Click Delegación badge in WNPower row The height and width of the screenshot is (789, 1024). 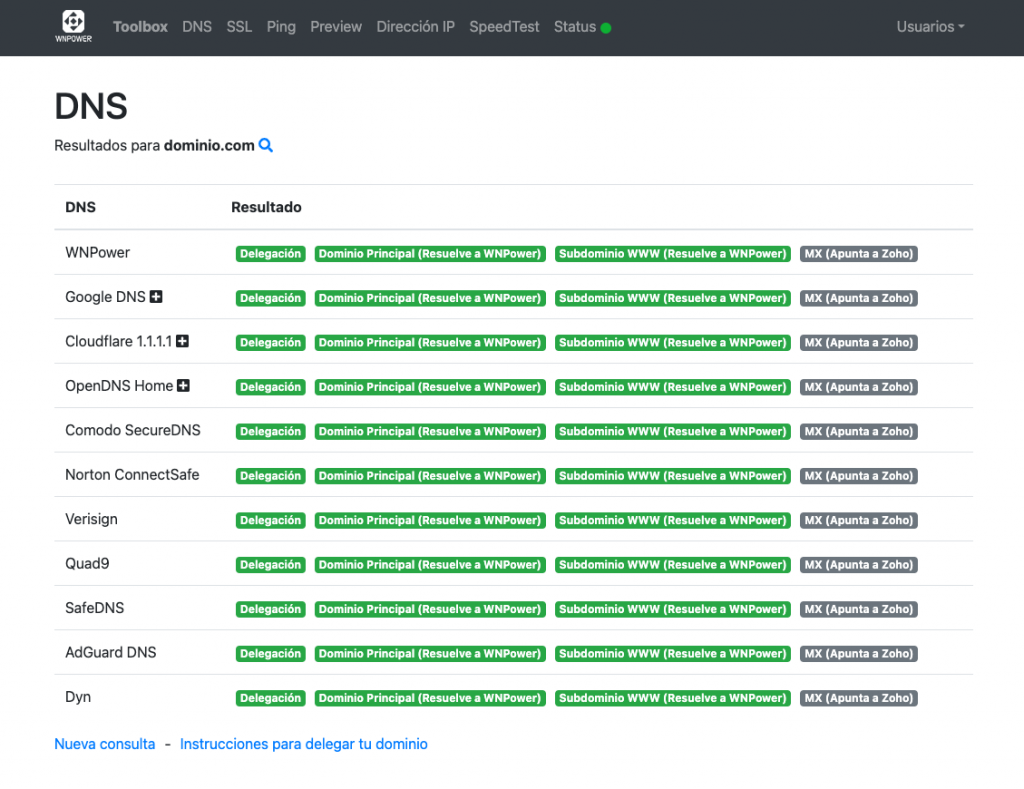pyautogui.click(x=270, y=253)
